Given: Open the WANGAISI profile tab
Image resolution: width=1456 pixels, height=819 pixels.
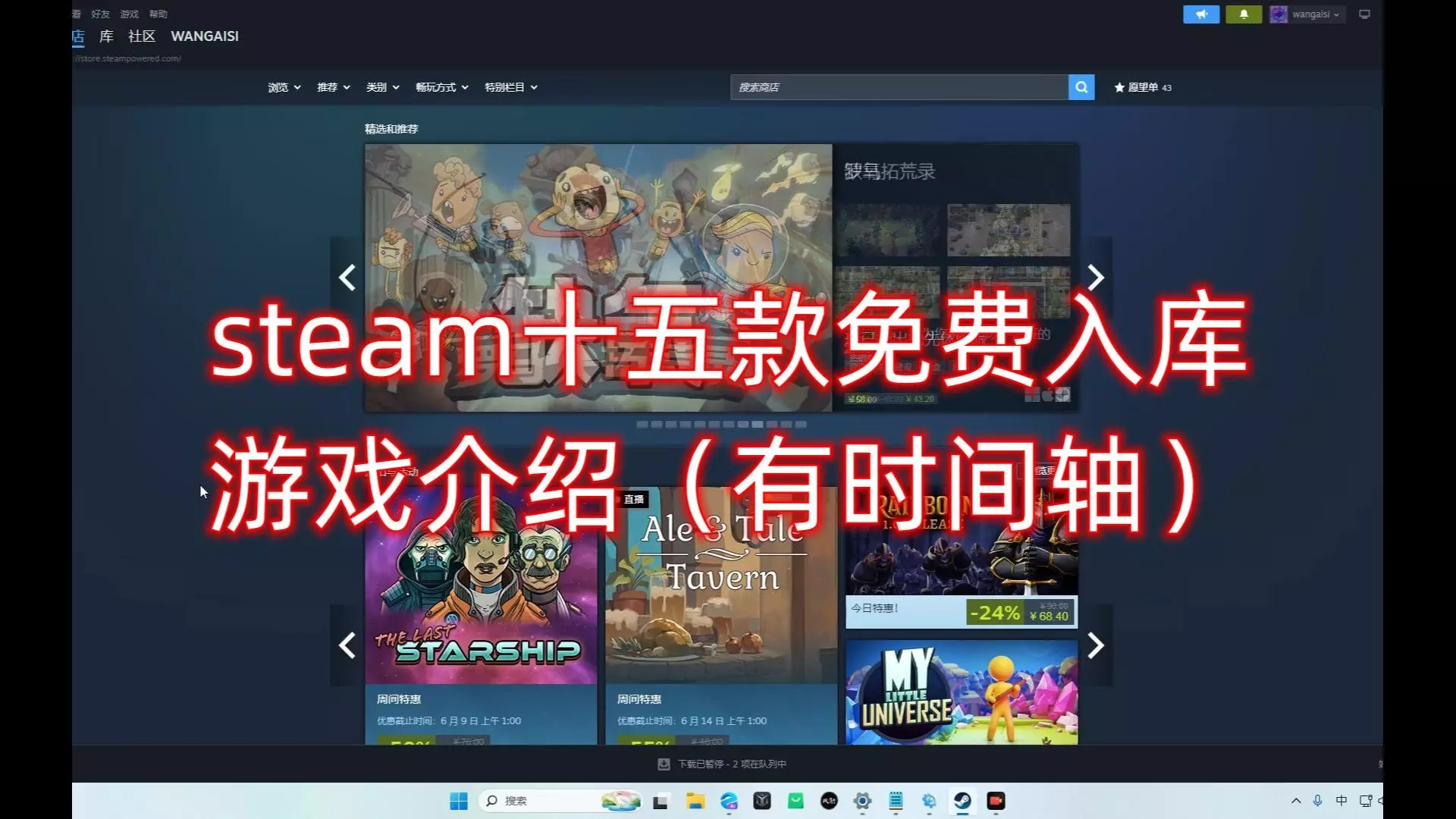Looking at the screenshot, I should [205, 36].
